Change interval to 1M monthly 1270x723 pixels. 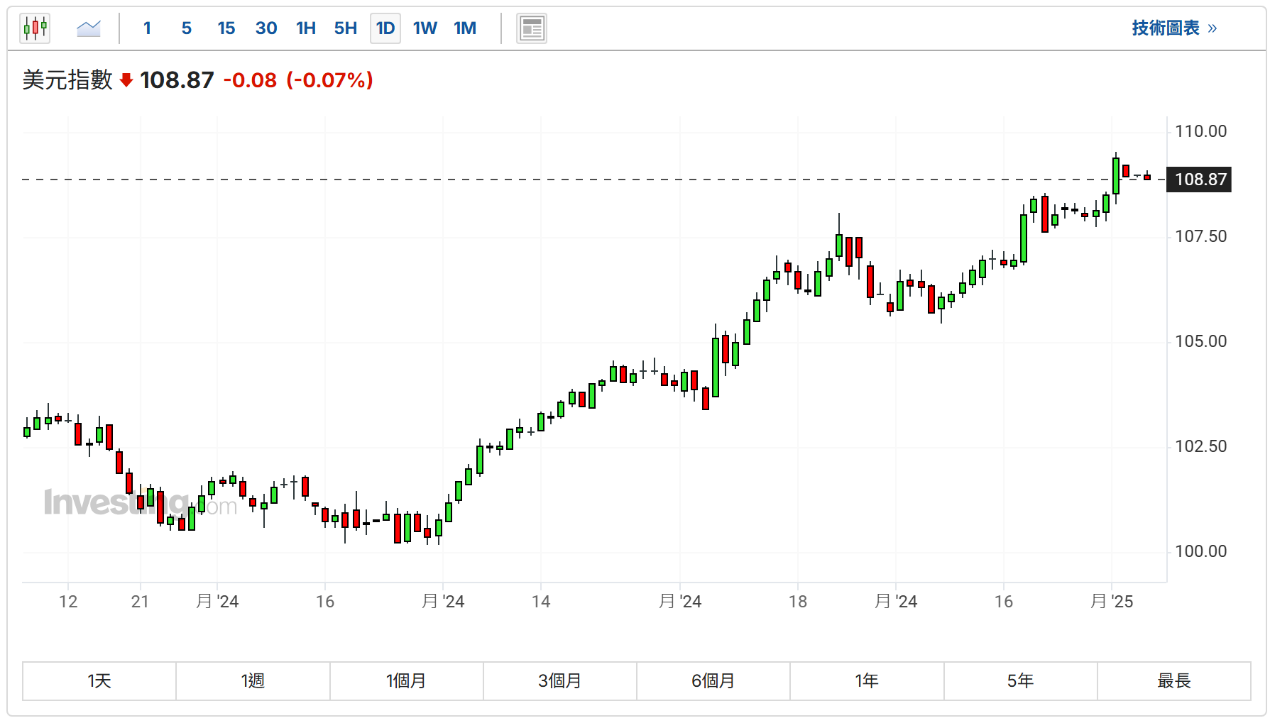[x=465, y=28]
